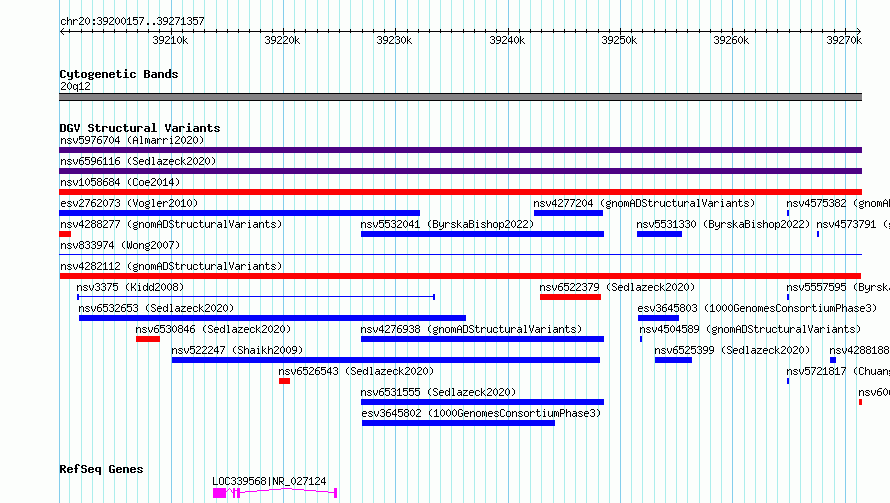
Task: Click the small red bar under nsv4288277
Action: coord(65,234)
